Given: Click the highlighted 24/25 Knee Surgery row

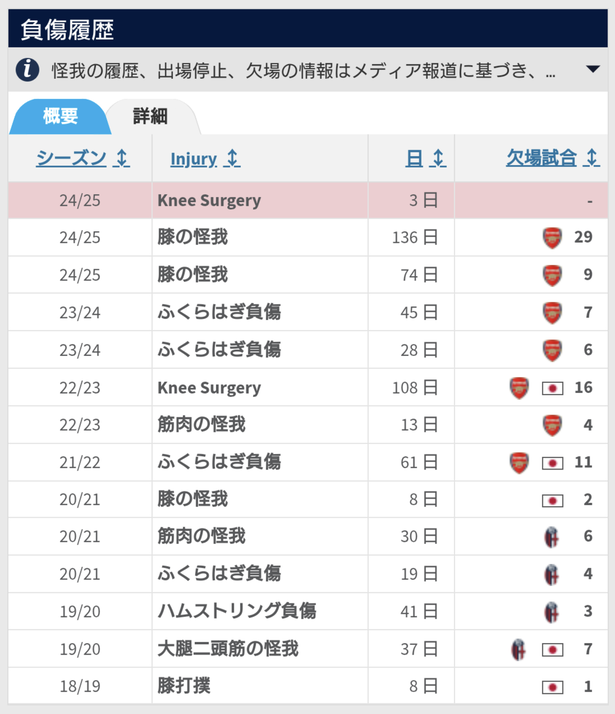Looking at the screenshot, I should 308,200.
